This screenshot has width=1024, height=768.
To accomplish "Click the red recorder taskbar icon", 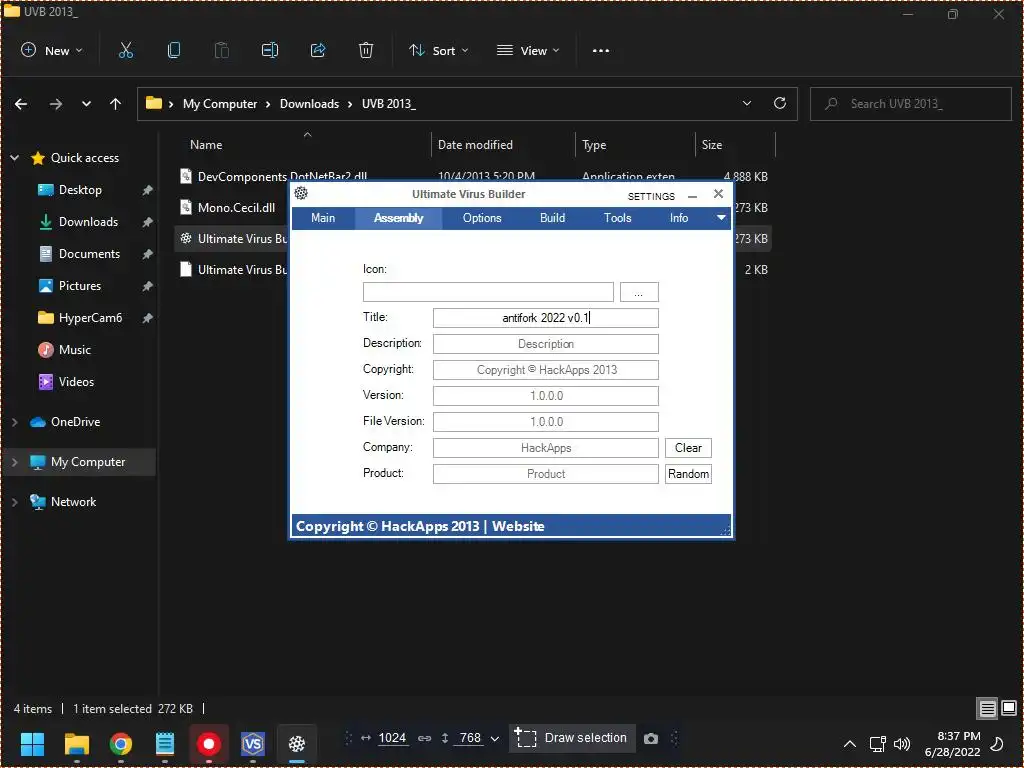I will (209, 743).
